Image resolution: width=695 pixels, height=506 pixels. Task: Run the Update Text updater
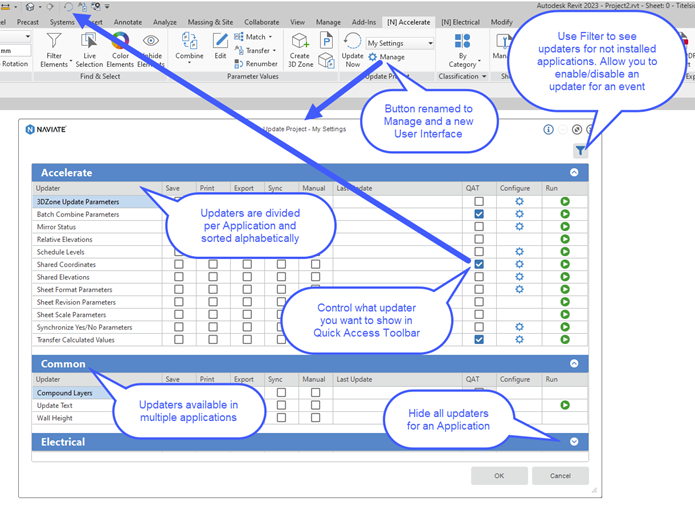tap(565, 405)
